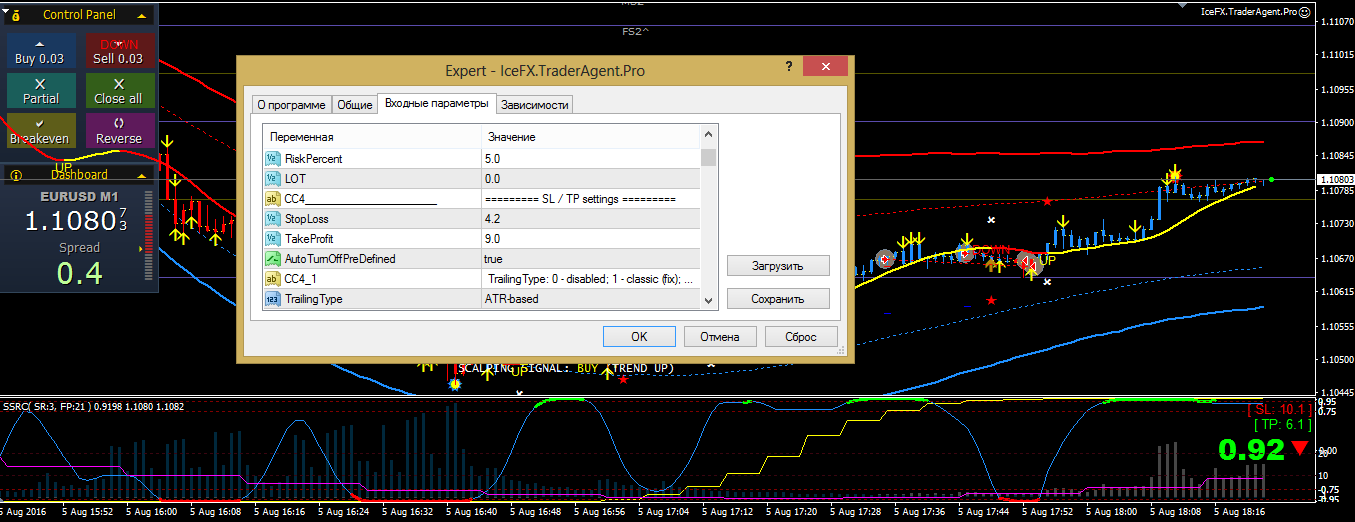1355x522 pixels.
Task: Click the money bag Control Panel icon
Action: point(17,15)
